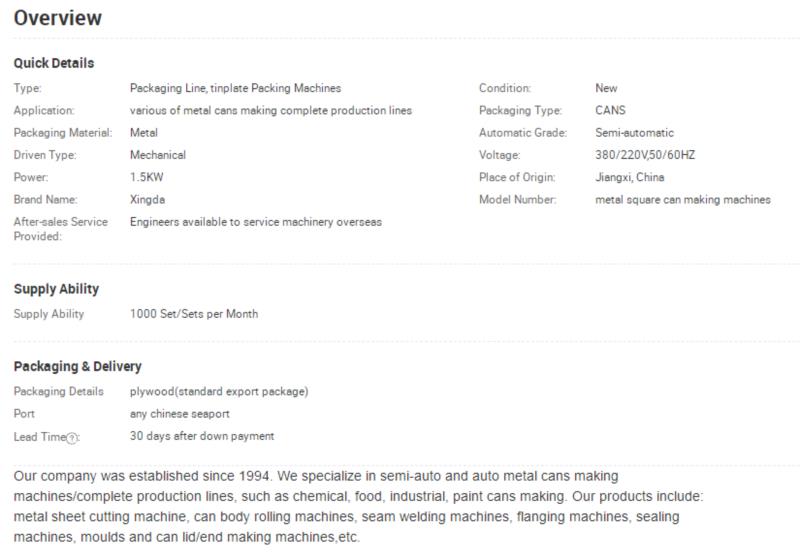Click the plywood packaging details value

pyautogui.click(x=219, y=392)
